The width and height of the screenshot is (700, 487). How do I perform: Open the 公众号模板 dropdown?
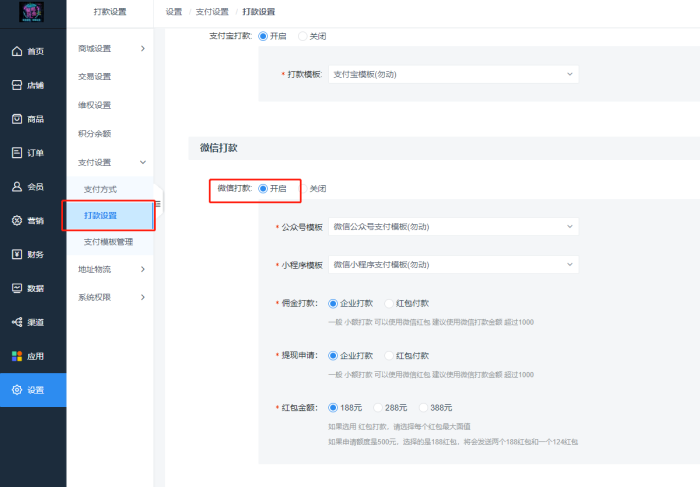coord(454,227)
